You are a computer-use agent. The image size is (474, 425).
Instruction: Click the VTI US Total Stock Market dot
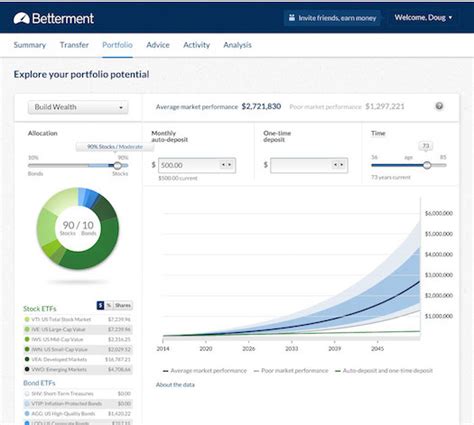27,319
